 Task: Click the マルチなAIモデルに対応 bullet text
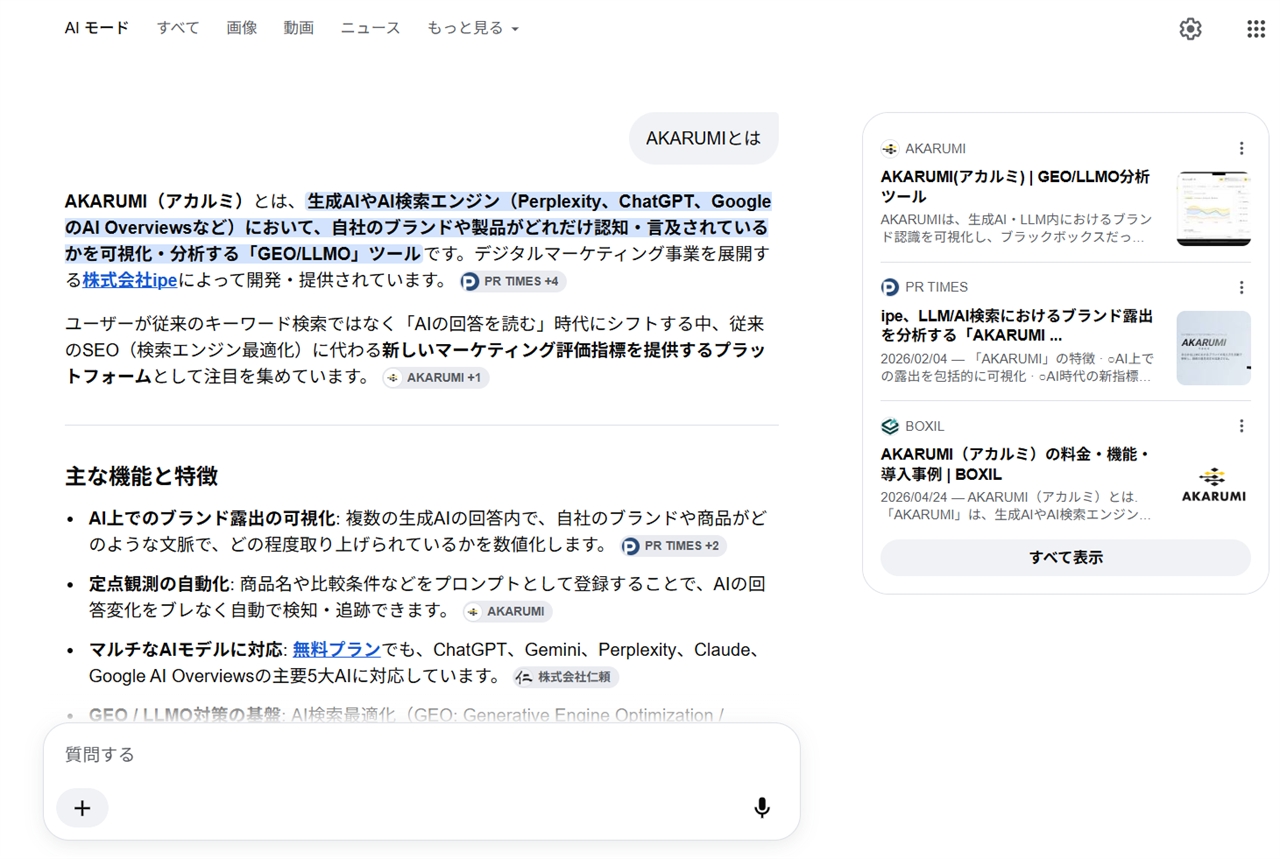(x=186, y=650)
